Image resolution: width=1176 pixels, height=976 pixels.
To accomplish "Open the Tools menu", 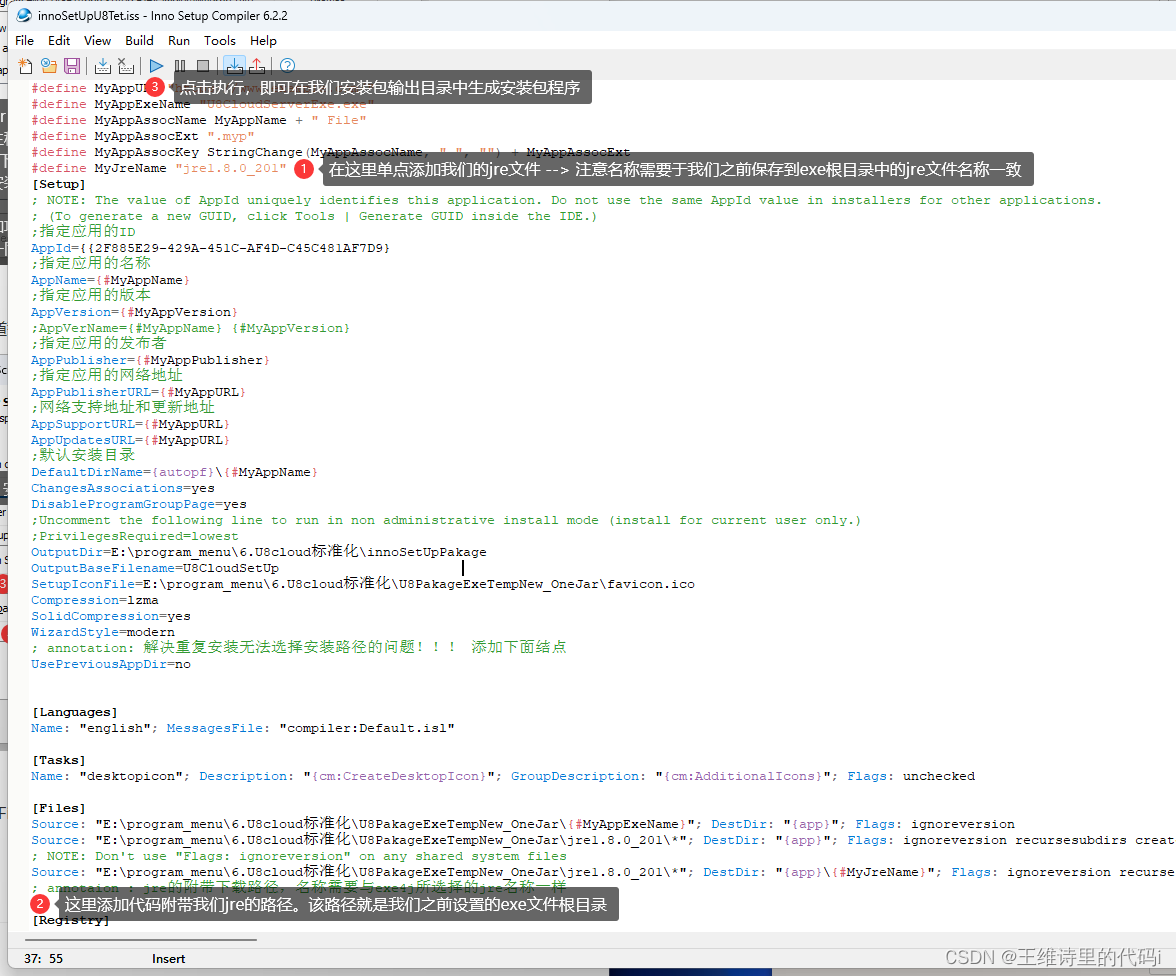I will pos(220,41).
